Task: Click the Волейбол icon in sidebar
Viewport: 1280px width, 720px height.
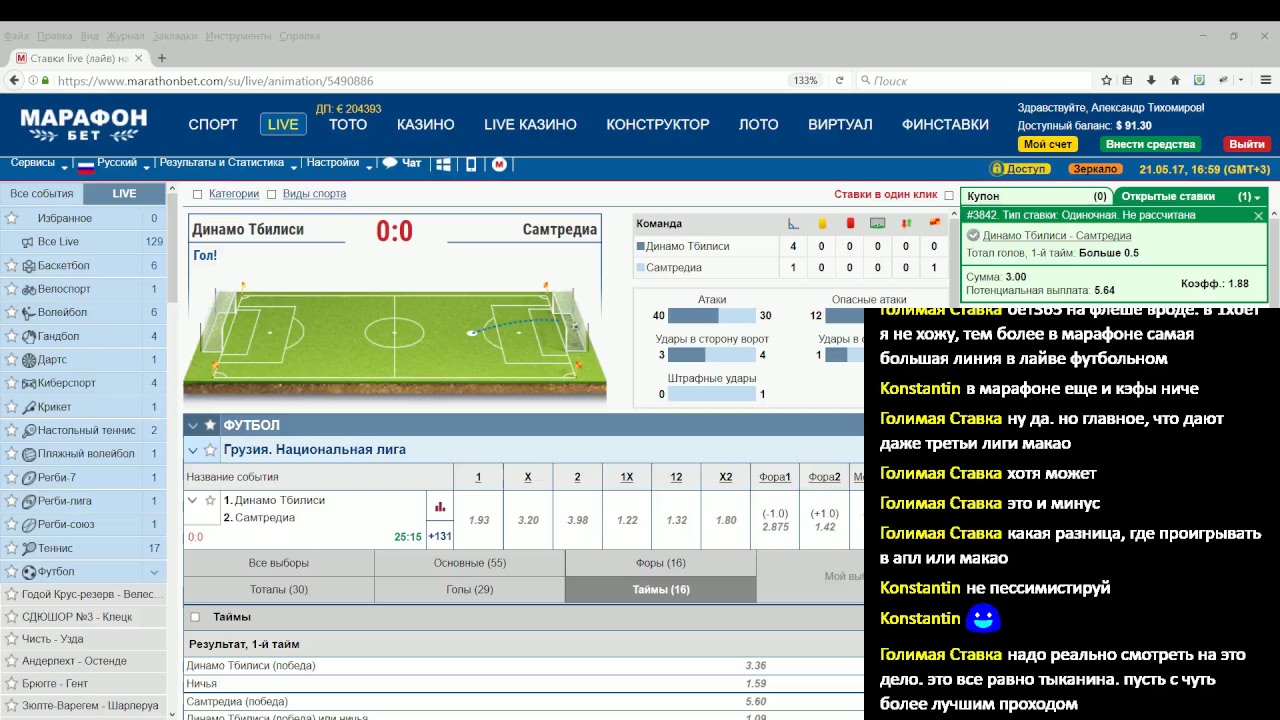Action: 29,313
